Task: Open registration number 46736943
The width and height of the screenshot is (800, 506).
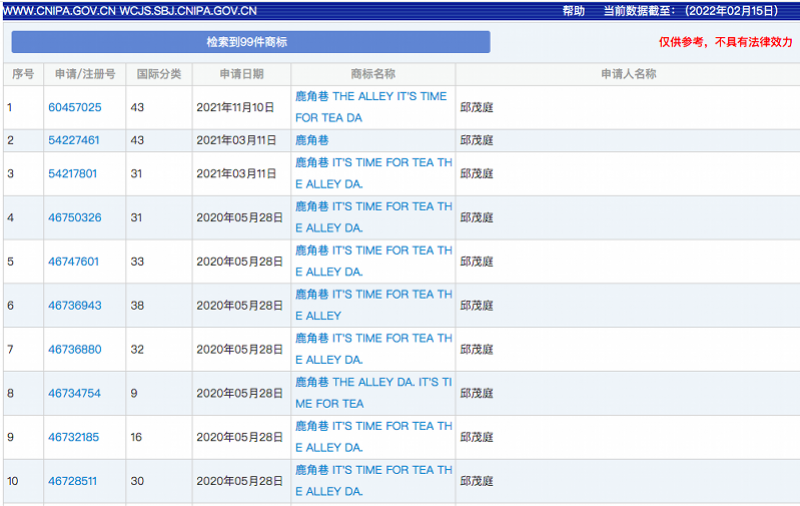Action: (x=74, y=305)
